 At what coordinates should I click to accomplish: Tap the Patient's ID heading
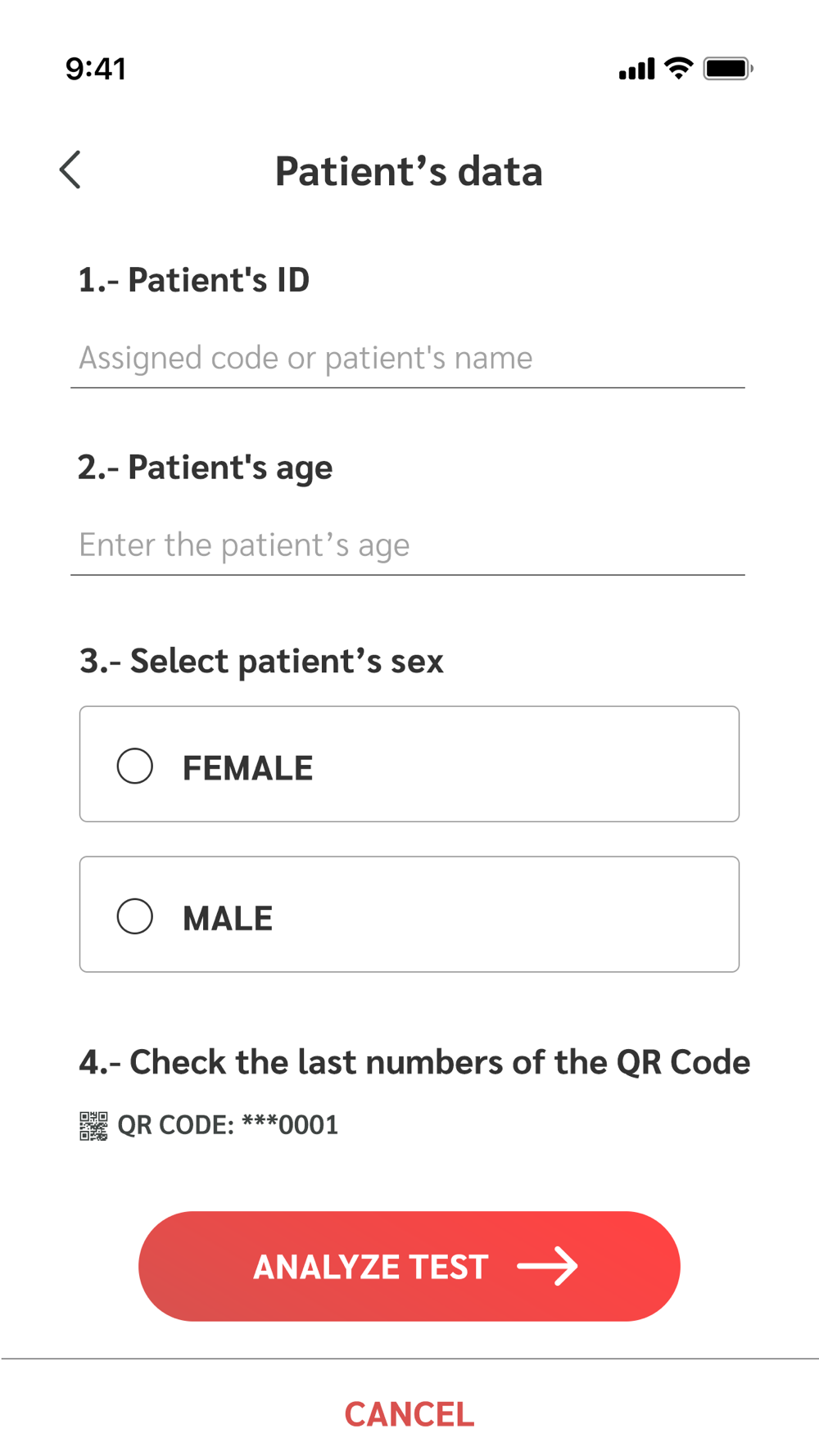click(x=194, y=280)
